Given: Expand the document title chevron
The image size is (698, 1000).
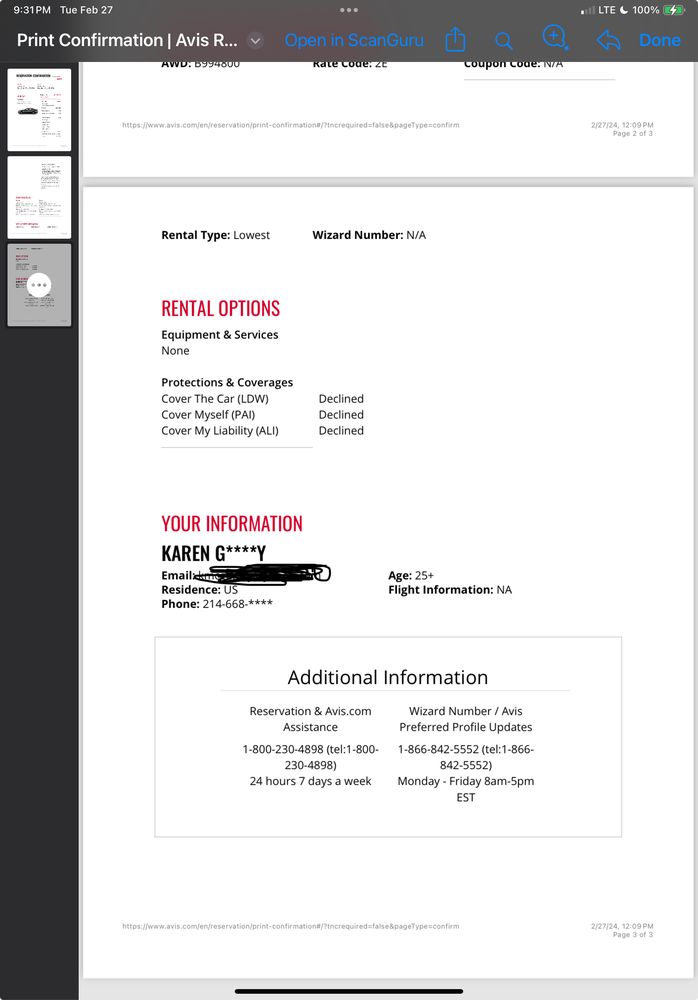Looking at the screenshot, I should point(255,41).
